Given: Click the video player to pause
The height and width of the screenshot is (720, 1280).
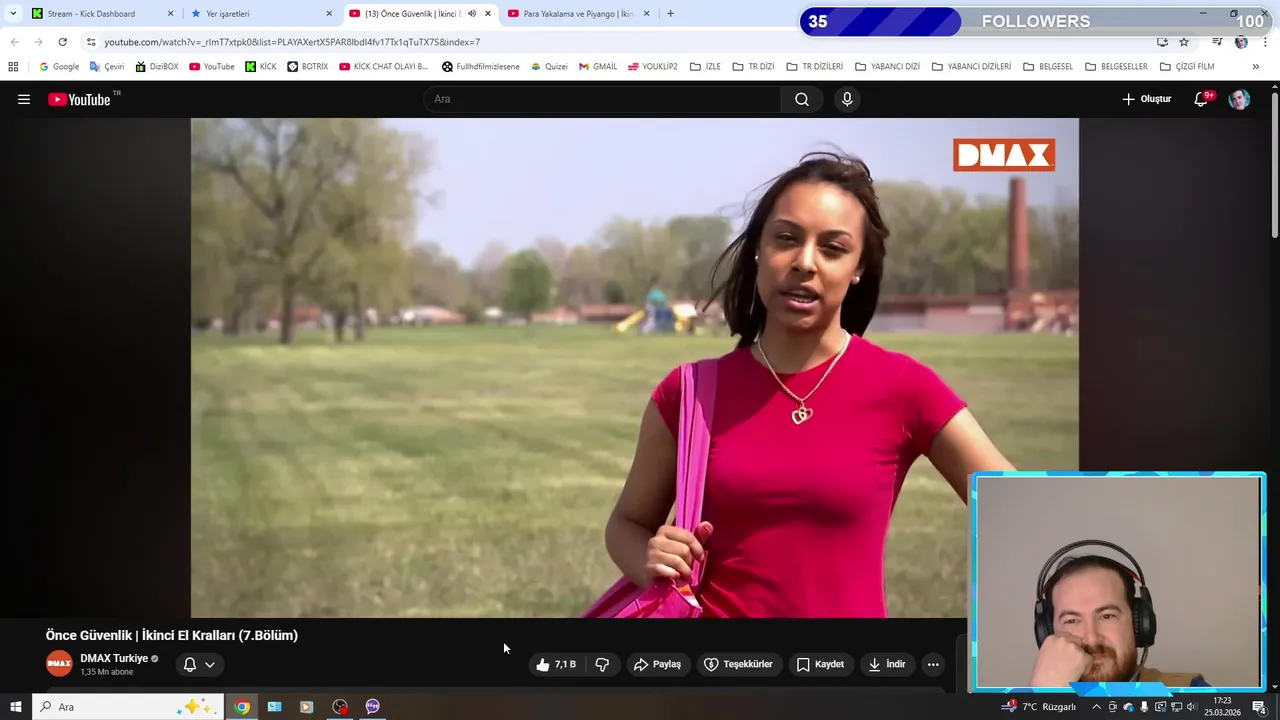Looking at the screenshot, I should pyautogui.click(x=635, y=368).
